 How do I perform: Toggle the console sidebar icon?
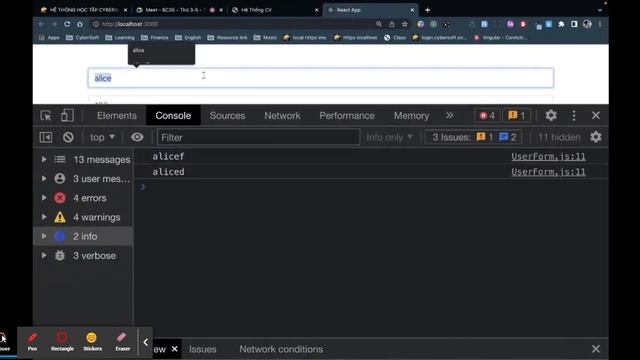click(x=46, y=137)
